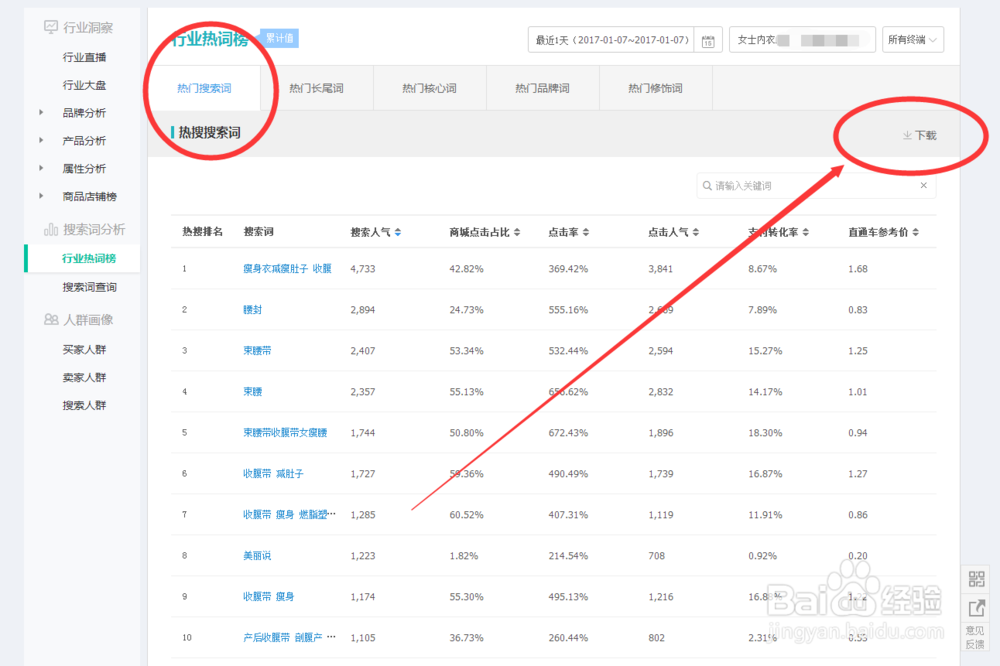The width and height of the screenshot is (1000, 666).
Task: Clear the keyword search with X
Action: click(x=923, y=186)
